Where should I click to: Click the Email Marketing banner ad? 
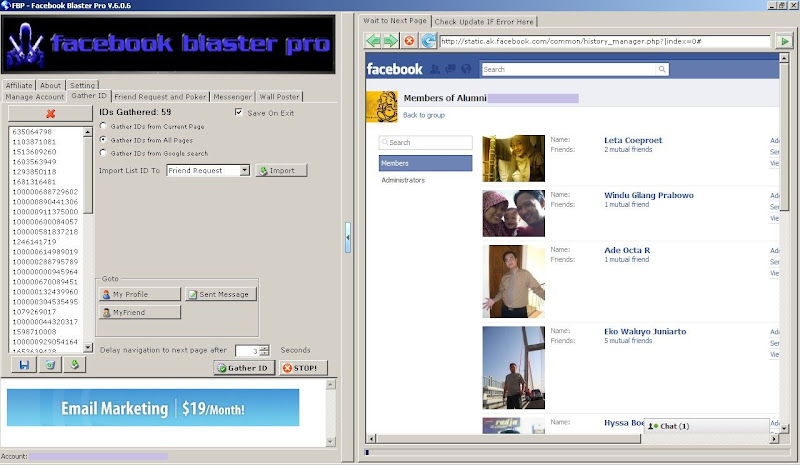pyautogui.click(x=153, y=408)
